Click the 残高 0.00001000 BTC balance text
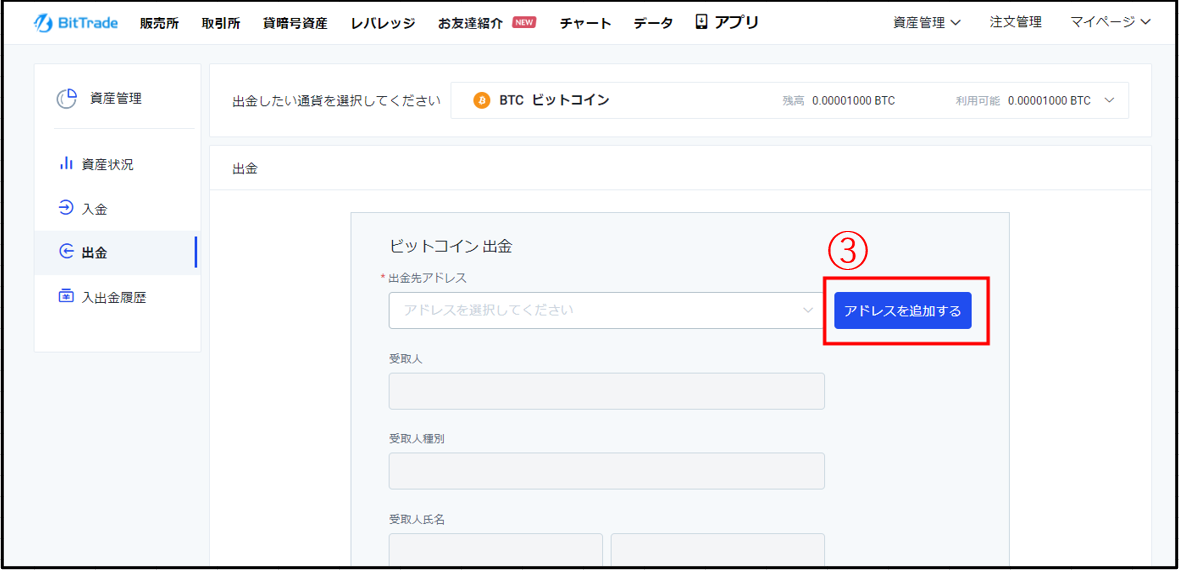The width and height of the screenshot is (1179, 570). 838,101
